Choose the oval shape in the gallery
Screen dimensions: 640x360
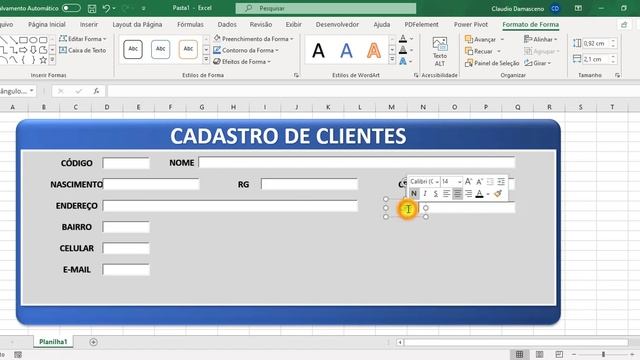tap(33, 40)
